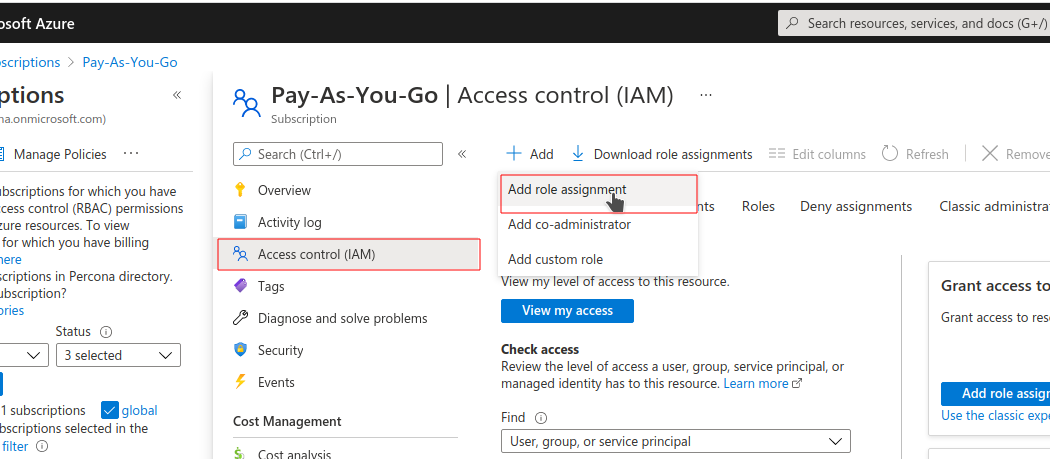Switch to the Deny assignments tab

coord(856,206)
